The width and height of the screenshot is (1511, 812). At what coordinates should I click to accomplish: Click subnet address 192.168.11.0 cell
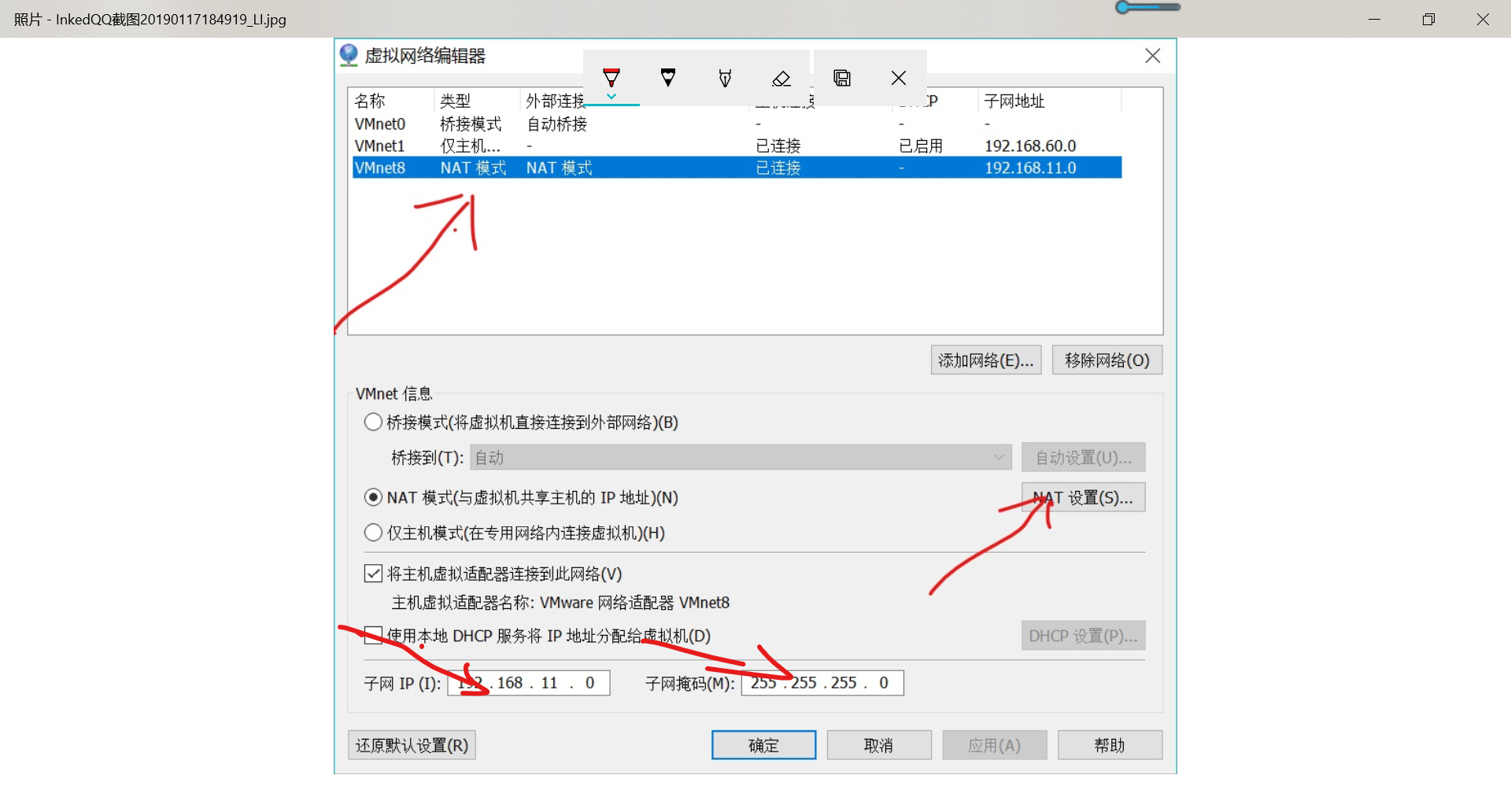pyautogui.click(x=1030, y=168)
